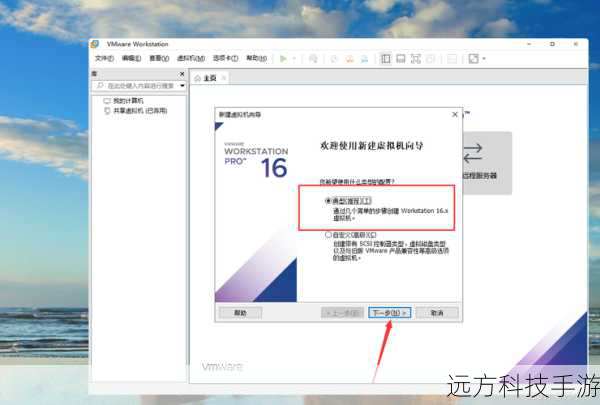Screen dimensions: 600x405
Task: Click the 帮助 button in the wizard
Action: (x=240, y=313)
